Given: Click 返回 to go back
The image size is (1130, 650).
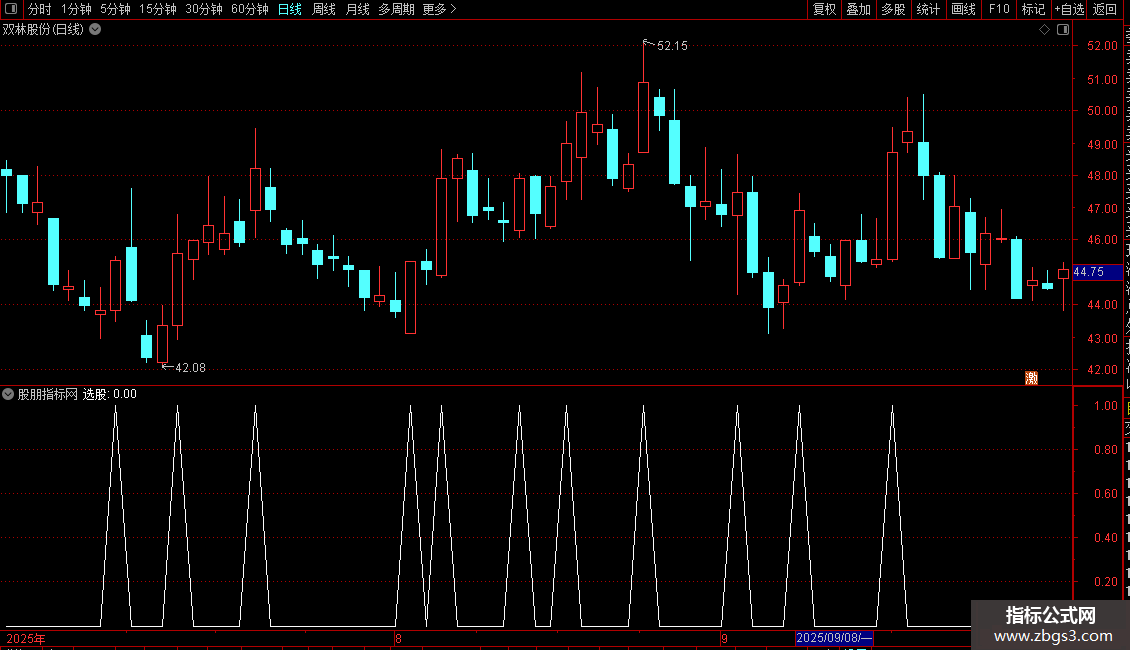Looking at the screenshot, I should 1105,9.
